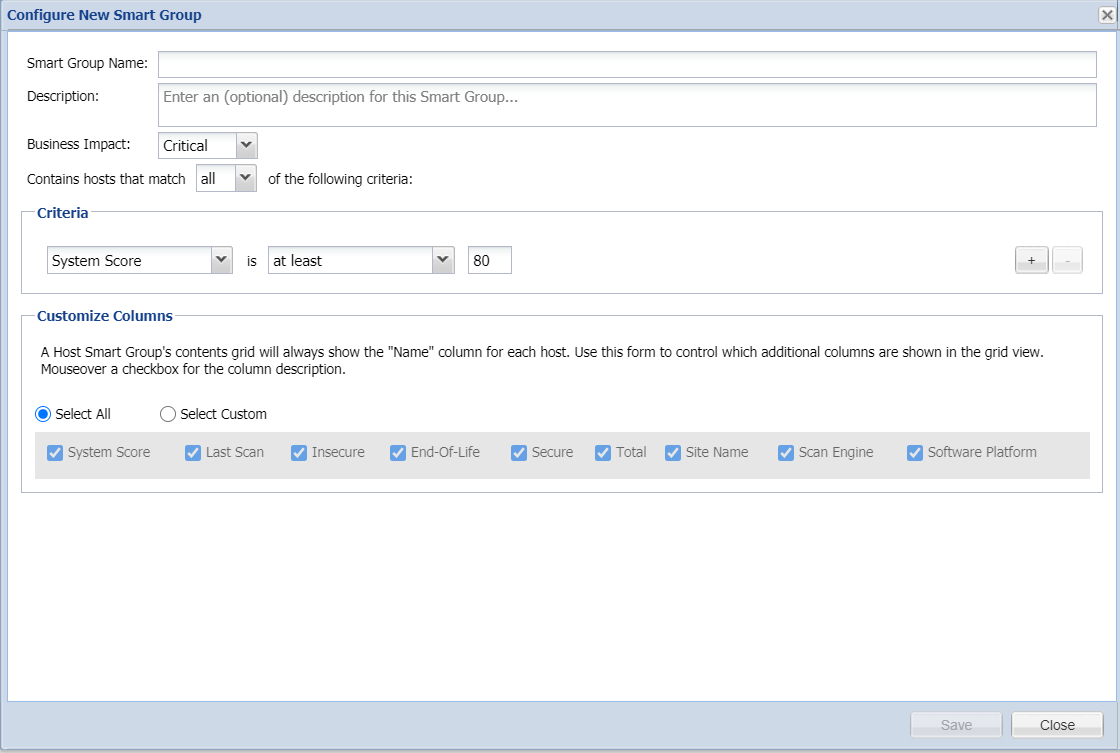Choose the Select Custom radio option

tap(168, 414)
